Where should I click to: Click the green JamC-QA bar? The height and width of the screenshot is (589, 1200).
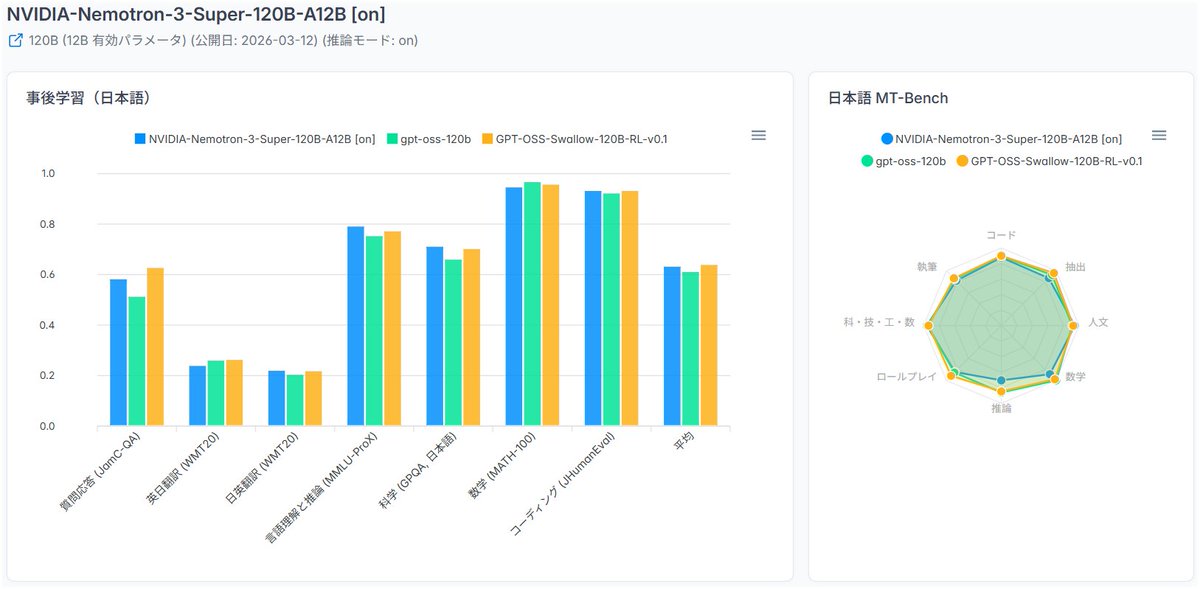click(137, 362)
